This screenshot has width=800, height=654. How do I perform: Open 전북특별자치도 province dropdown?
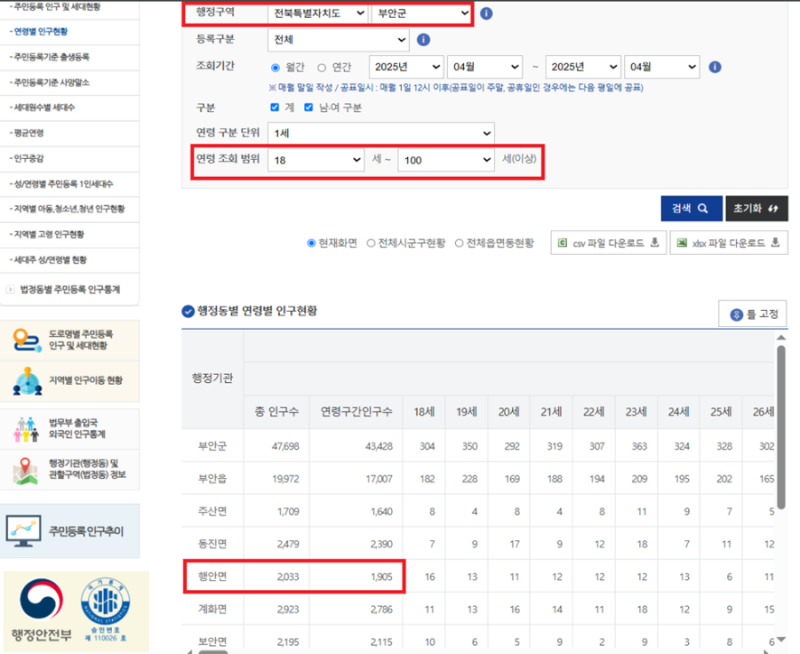(318, 13)
